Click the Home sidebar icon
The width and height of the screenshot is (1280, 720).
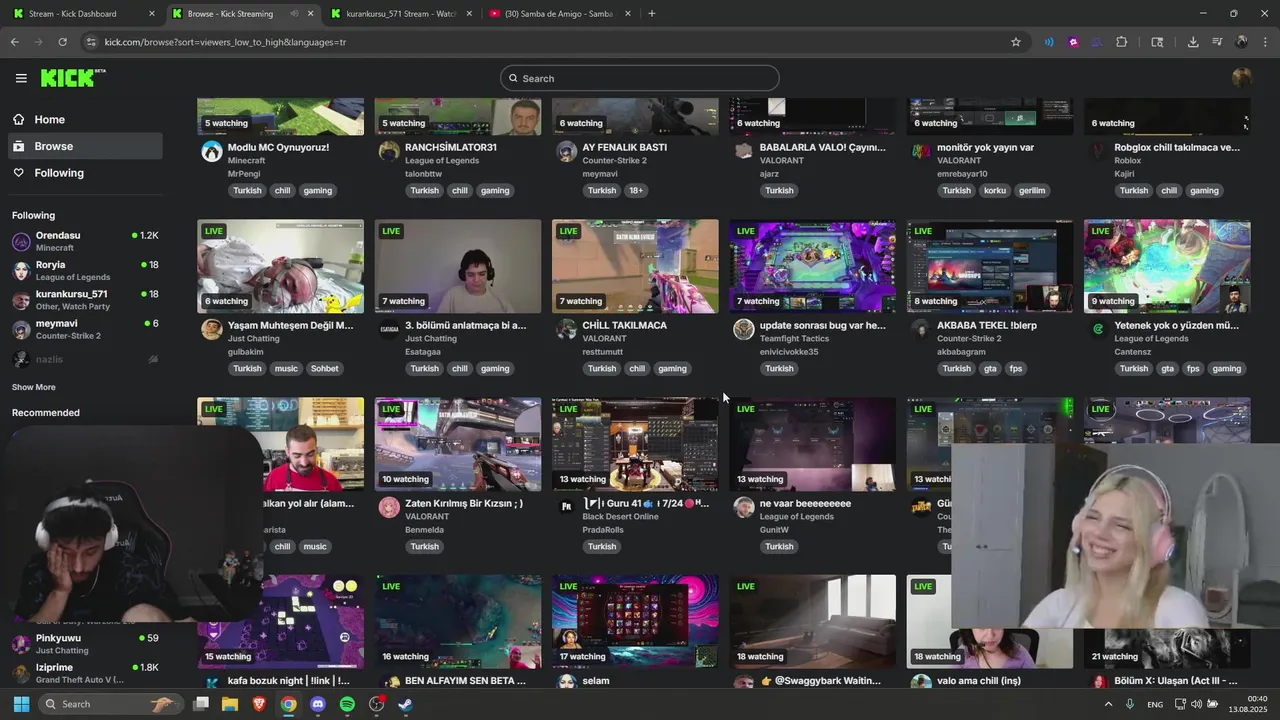pyautogui.click(x=19, y=119)
